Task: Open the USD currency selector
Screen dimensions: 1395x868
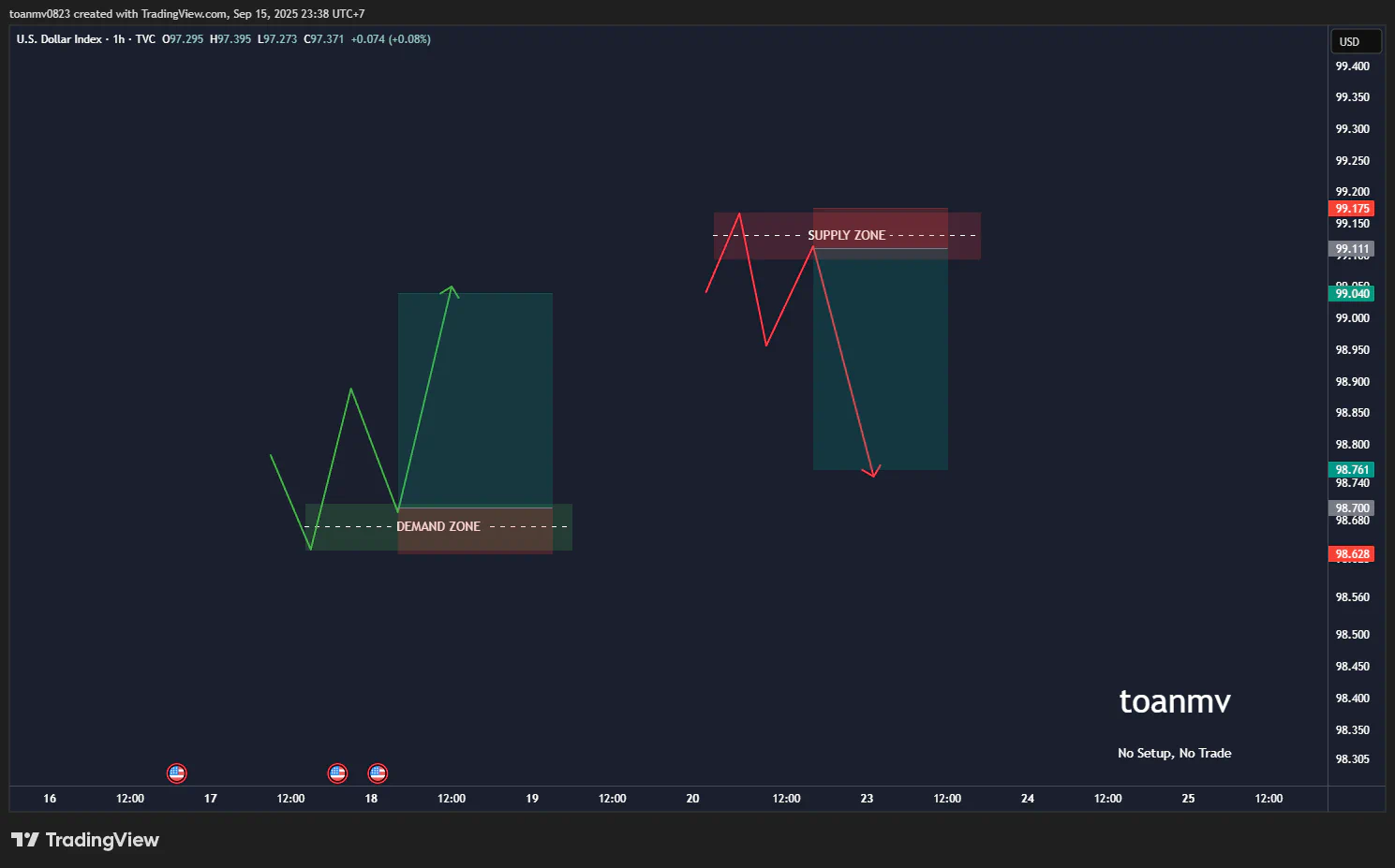Action: click(1356, 41)
